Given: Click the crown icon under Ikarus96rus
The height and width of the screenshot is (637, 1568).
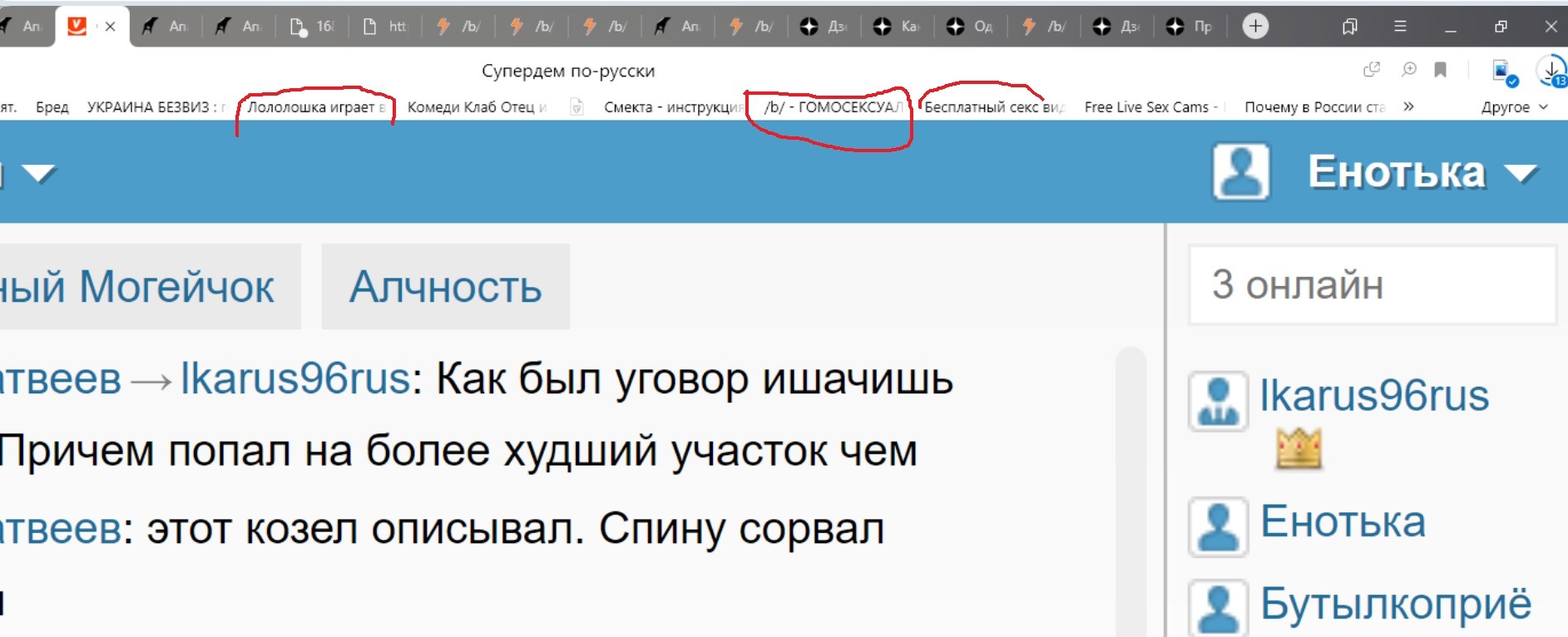Looking at the screenshot, I should tap(1298, 449).
